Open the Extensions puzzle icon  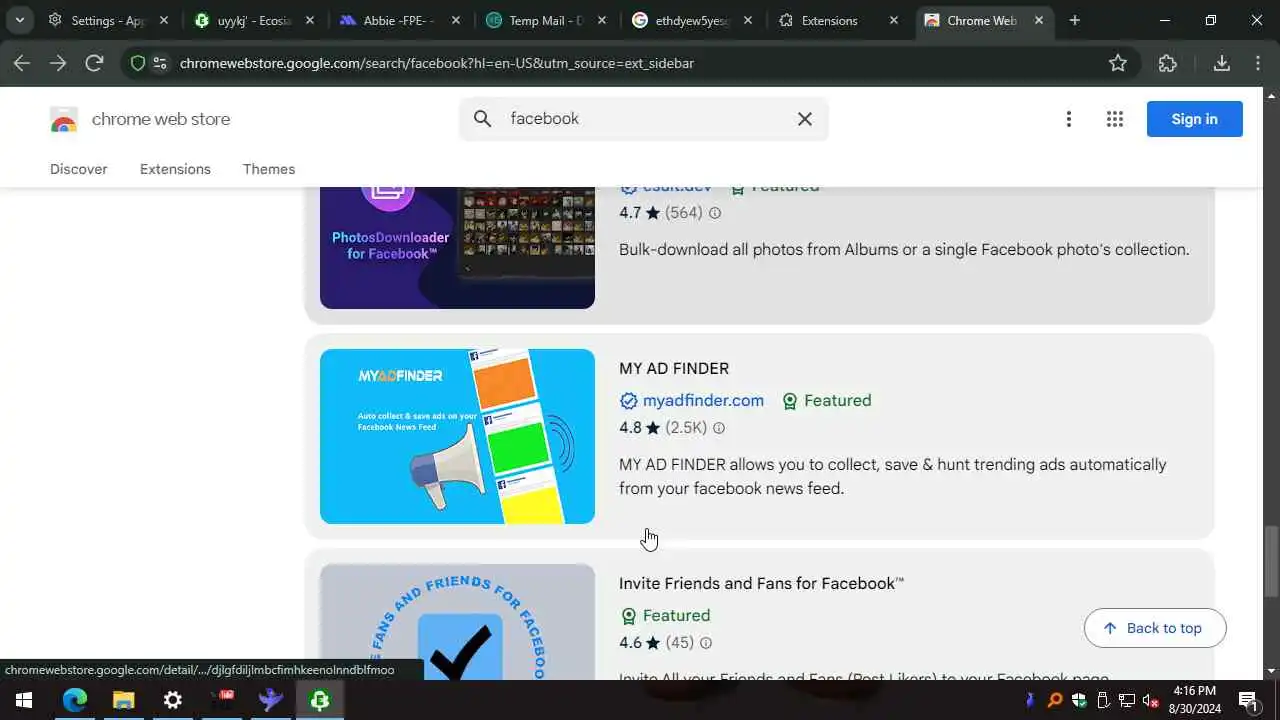(x=1168, y=63)
